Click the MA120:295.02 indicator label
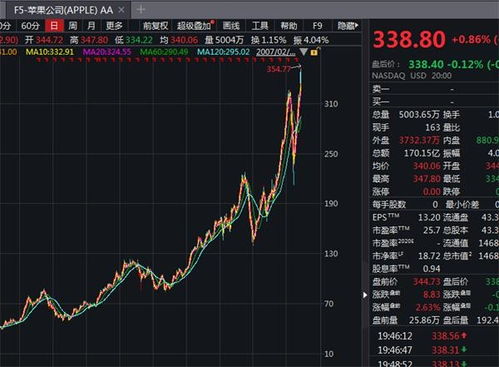This screenshot has height=367, width=499. coord(223,52)
